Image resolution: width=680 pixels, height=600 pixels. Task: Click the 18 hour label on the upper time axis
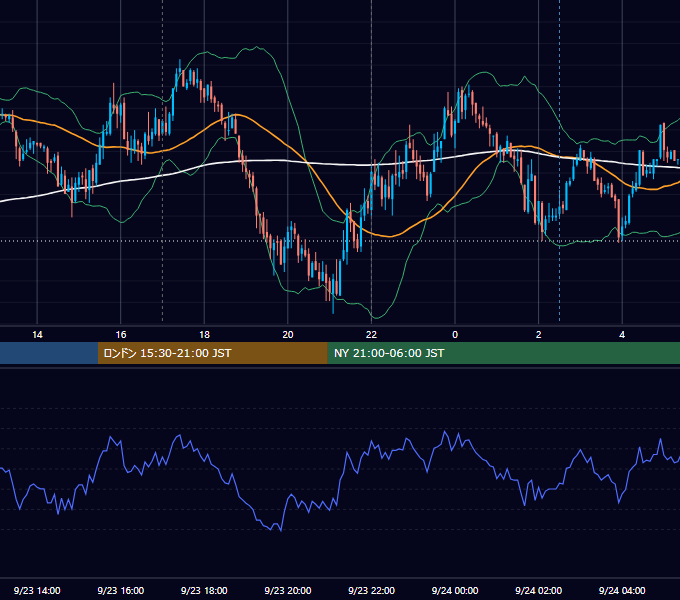[204, 335]
